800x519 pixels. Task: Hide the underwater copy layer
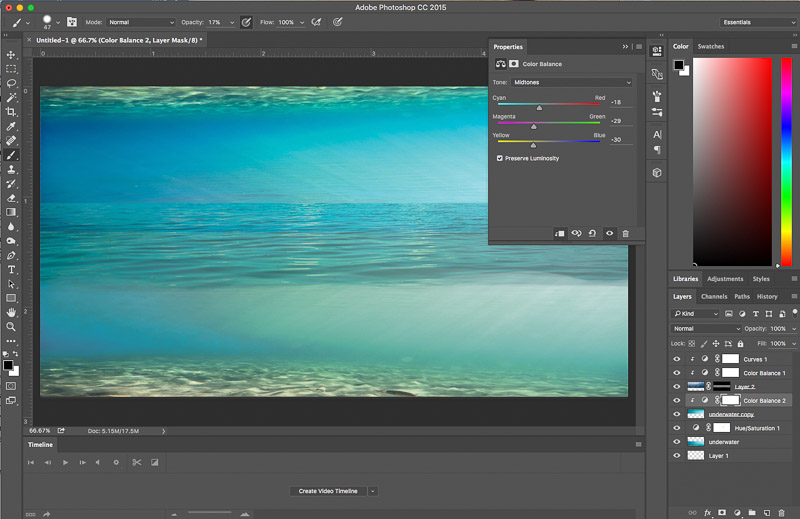(677, 414)
